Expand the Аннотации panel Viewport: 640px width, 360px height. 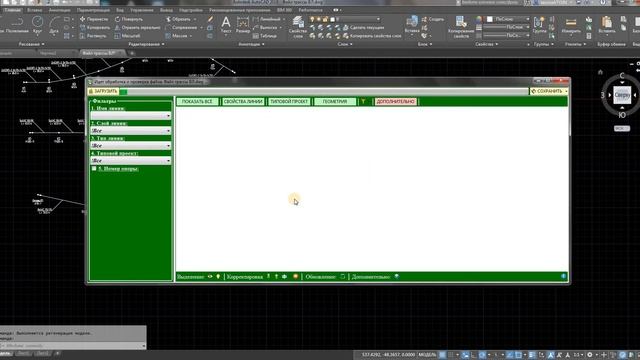251,44
